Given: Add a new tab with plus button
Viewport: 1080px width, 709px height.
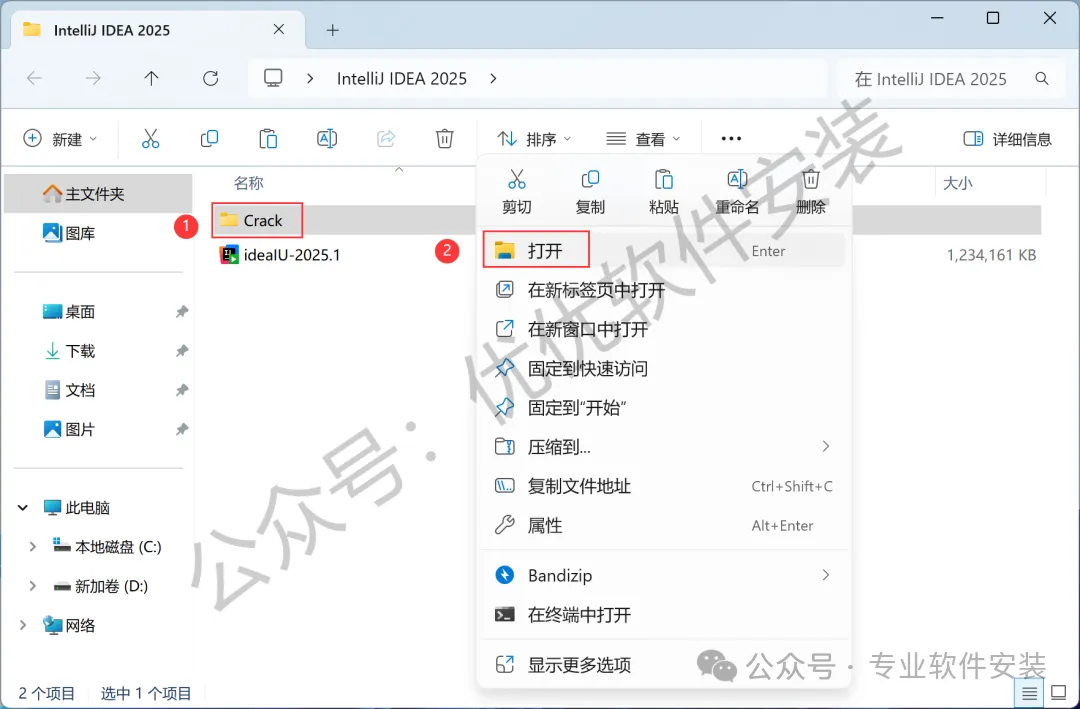Looking at the screenshot, I should [x=333, y=30].
